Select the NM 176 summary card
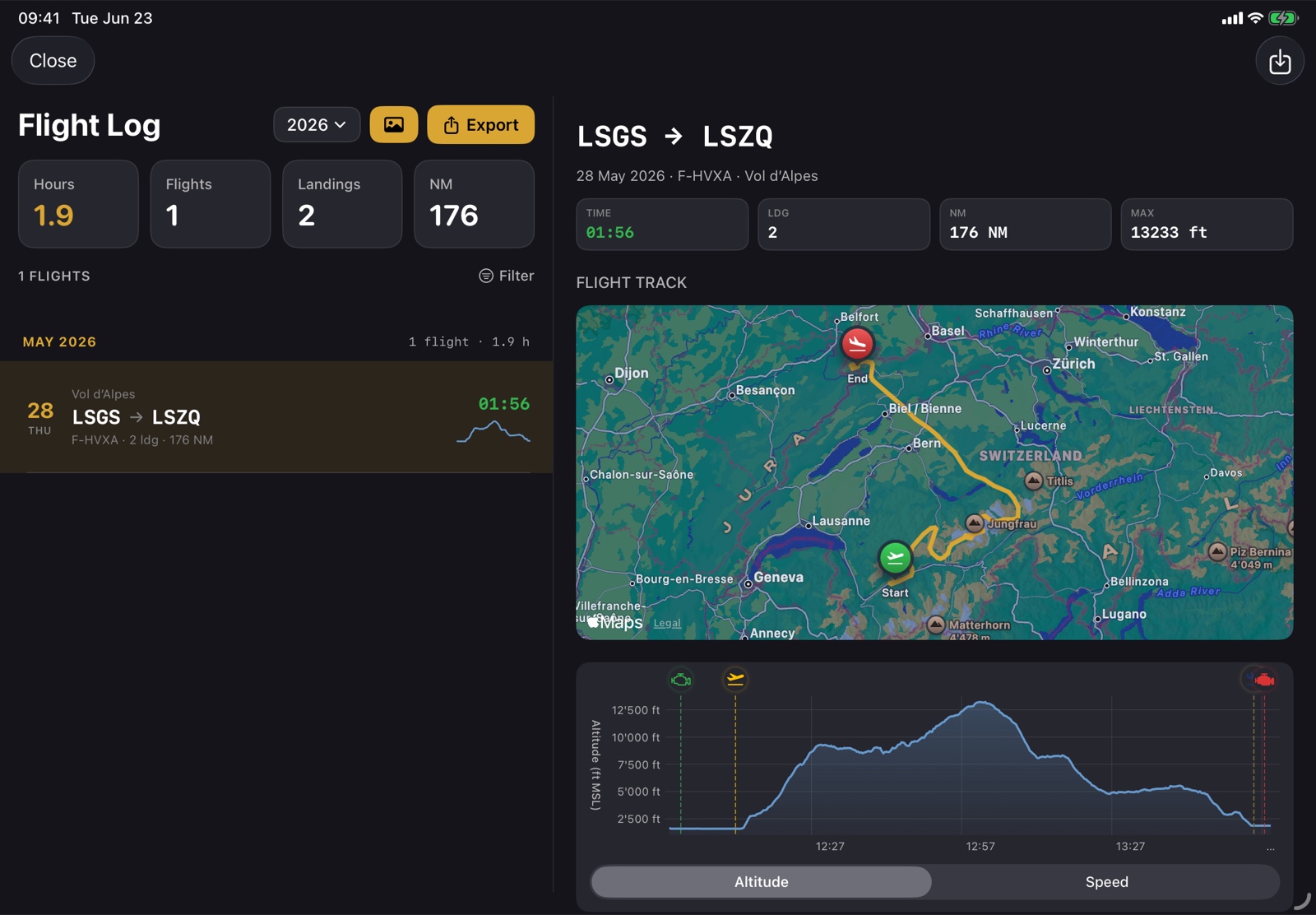Image resolution: width=1316 pixels, height=915 pixels. 475,204
